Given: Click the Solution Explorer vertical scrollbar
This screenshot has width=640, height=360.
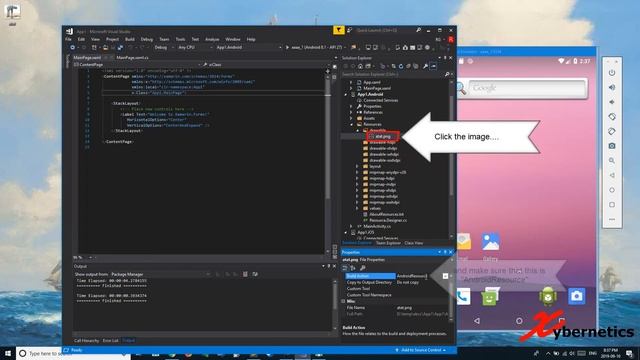Looking at the screenshot, I should coord(451,158).
